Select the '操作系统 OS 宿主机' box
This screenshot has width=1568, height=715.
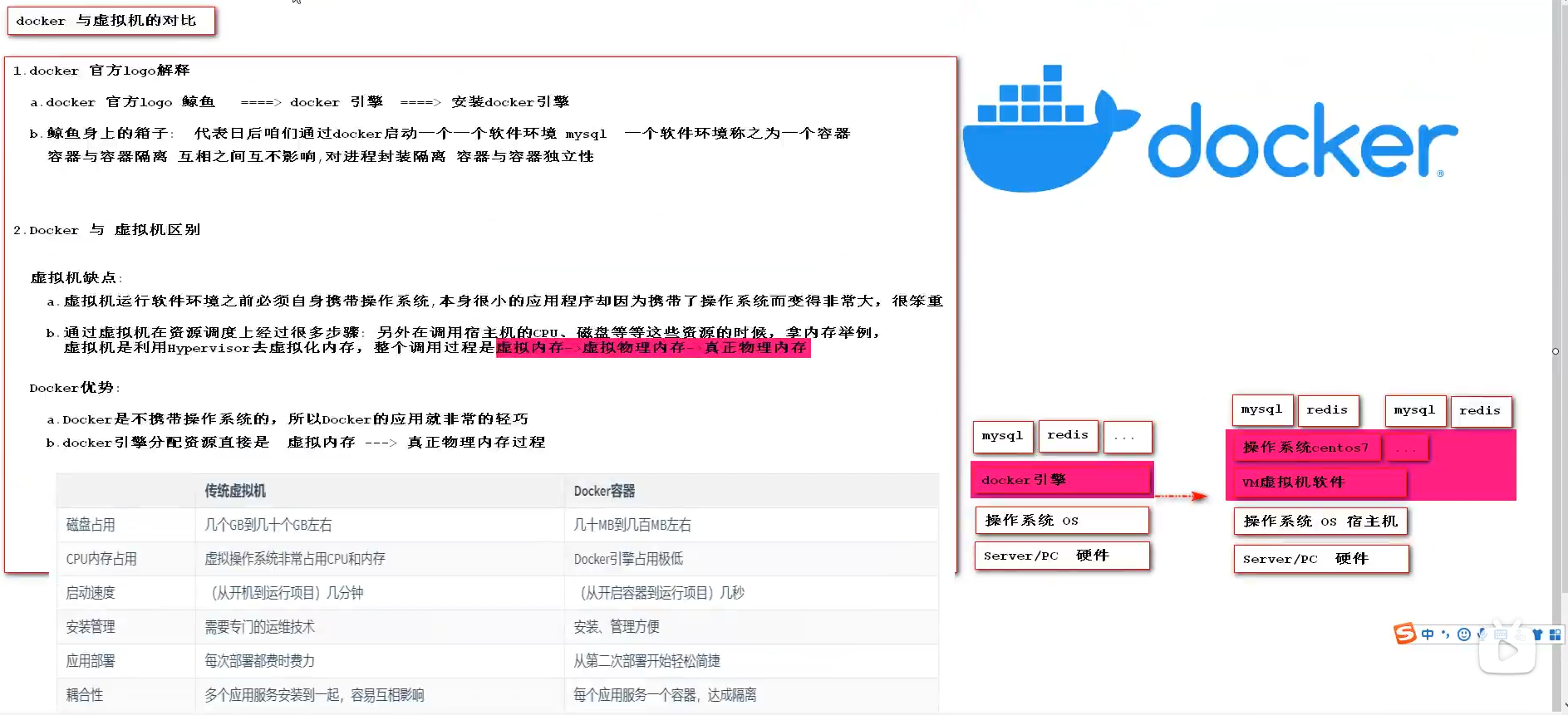tap(1321, 522)
